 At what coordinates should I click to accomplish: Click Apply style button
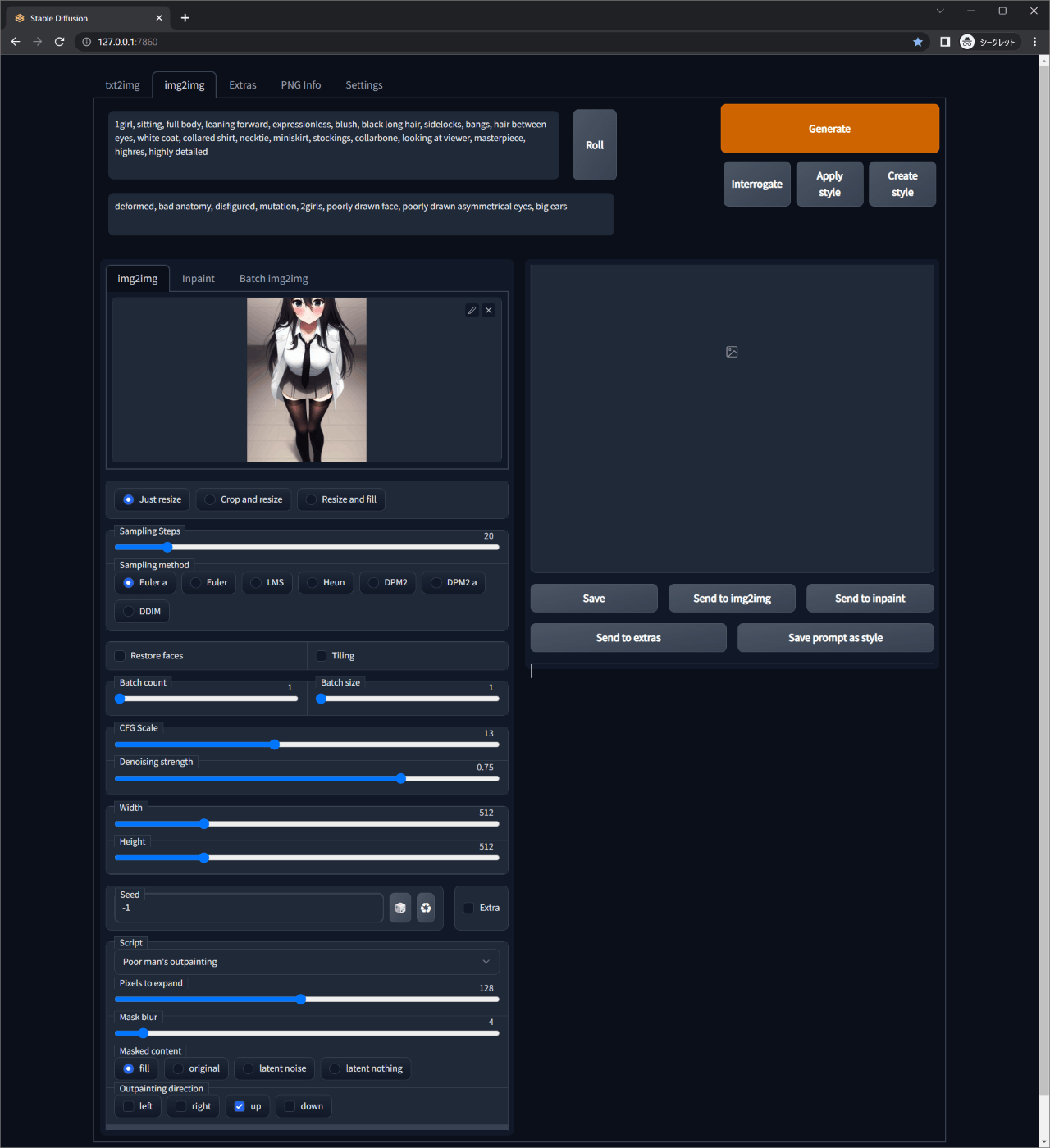(830, 184)
